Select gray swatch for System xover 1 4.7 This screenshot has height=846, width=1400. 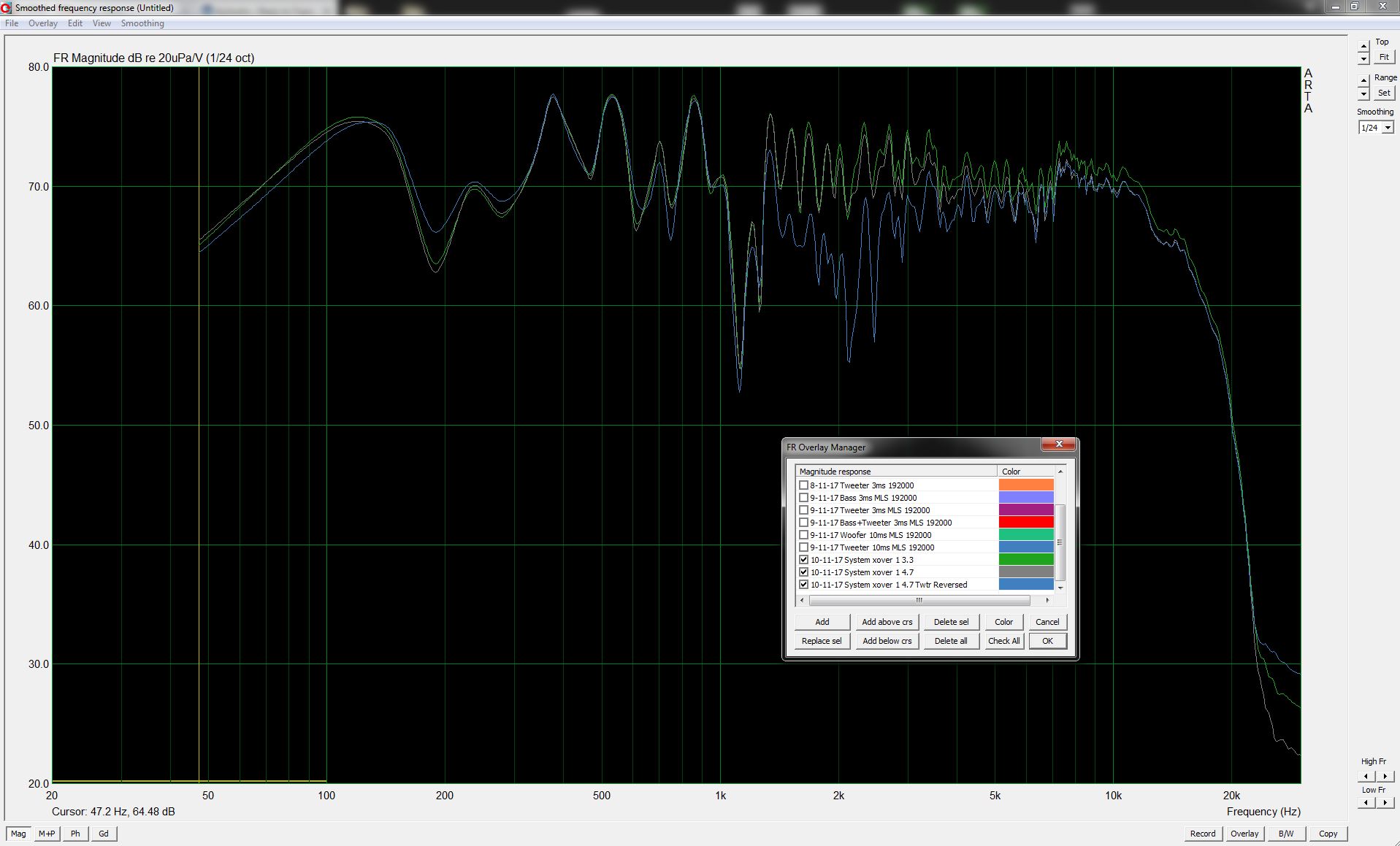pos(1026,572)
